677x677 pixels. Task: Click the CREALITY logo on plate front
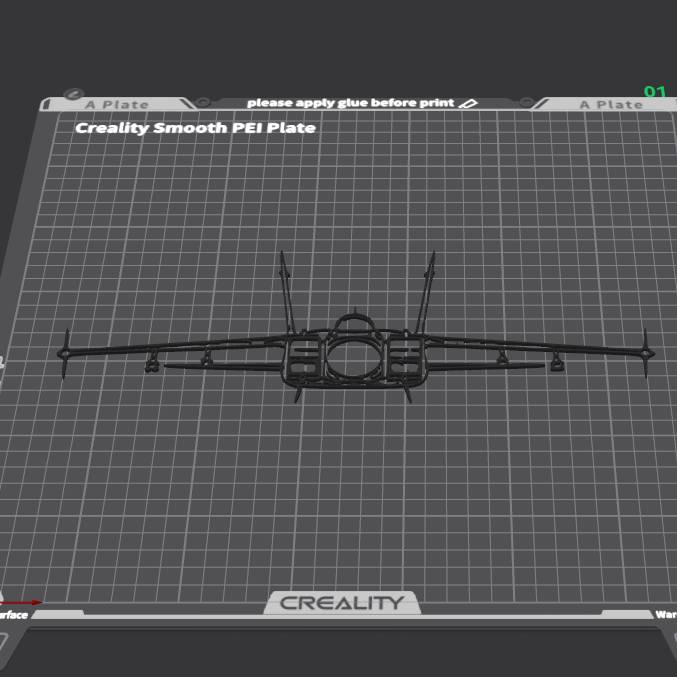click(342, 603)
